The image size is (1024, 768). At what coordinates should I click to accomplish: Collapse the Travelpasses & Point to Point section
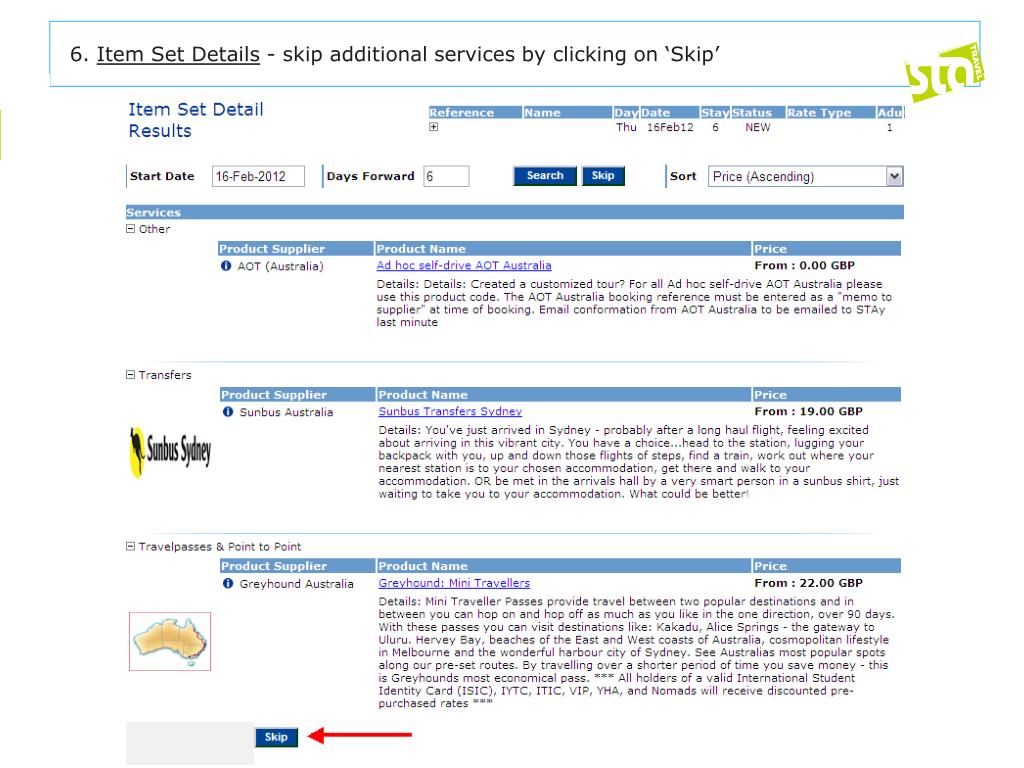pos(131,547)
